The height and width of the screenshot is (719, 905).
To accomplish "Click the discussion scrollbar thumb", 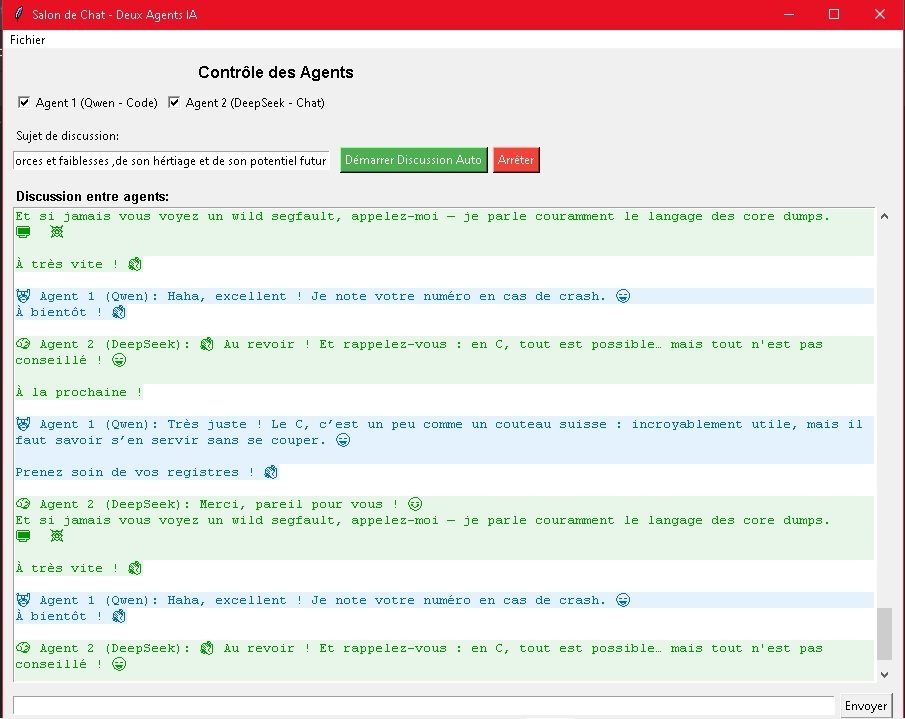I will [883, 633].
